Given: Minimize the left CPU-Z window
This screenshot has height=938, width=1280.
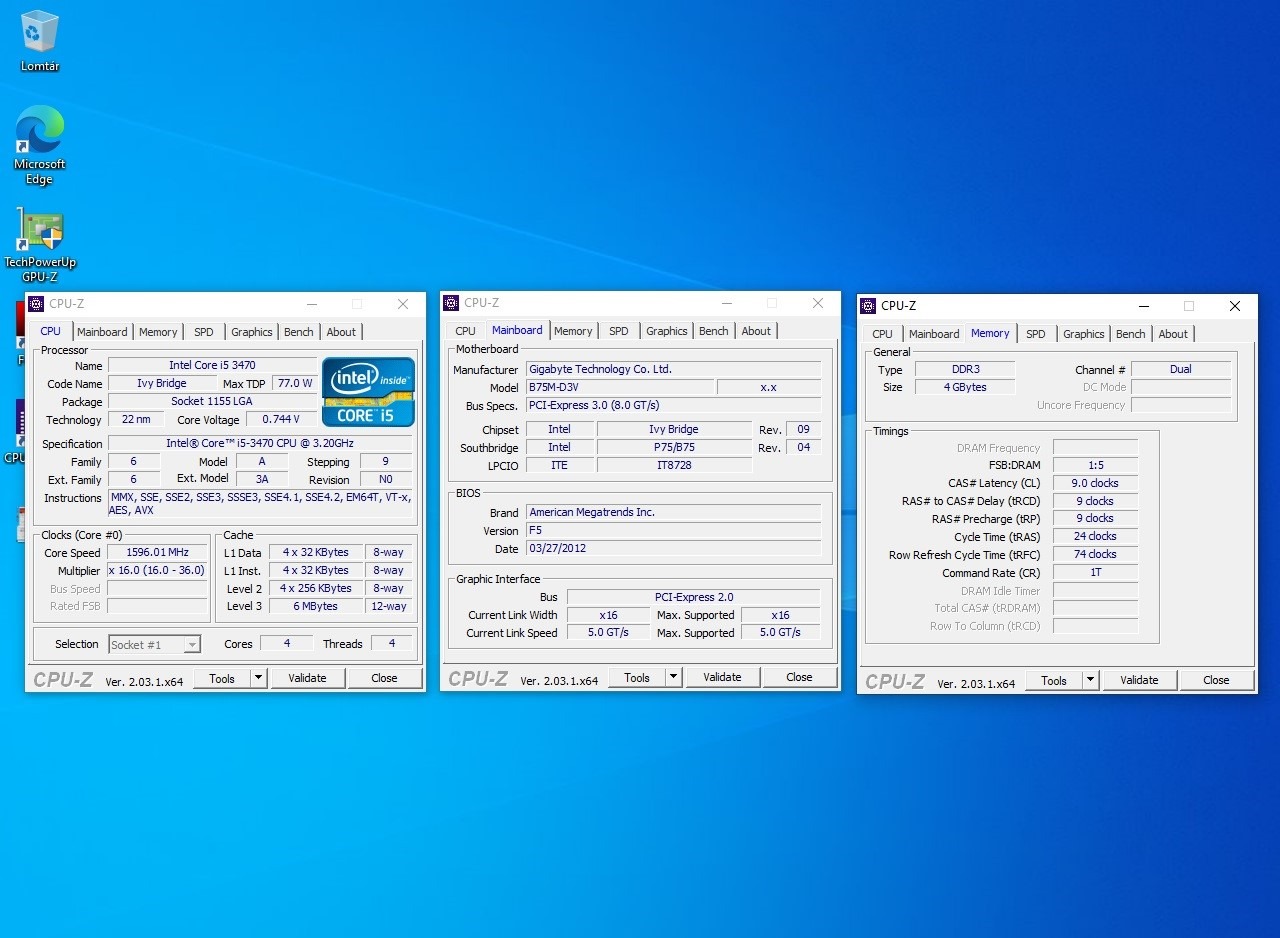Looking at the screenshot, I should (312, 304).
